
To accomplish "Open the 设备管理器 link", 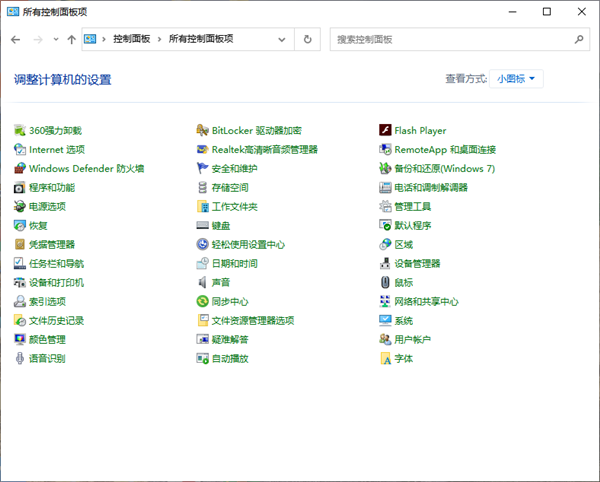I will point(417,263).
